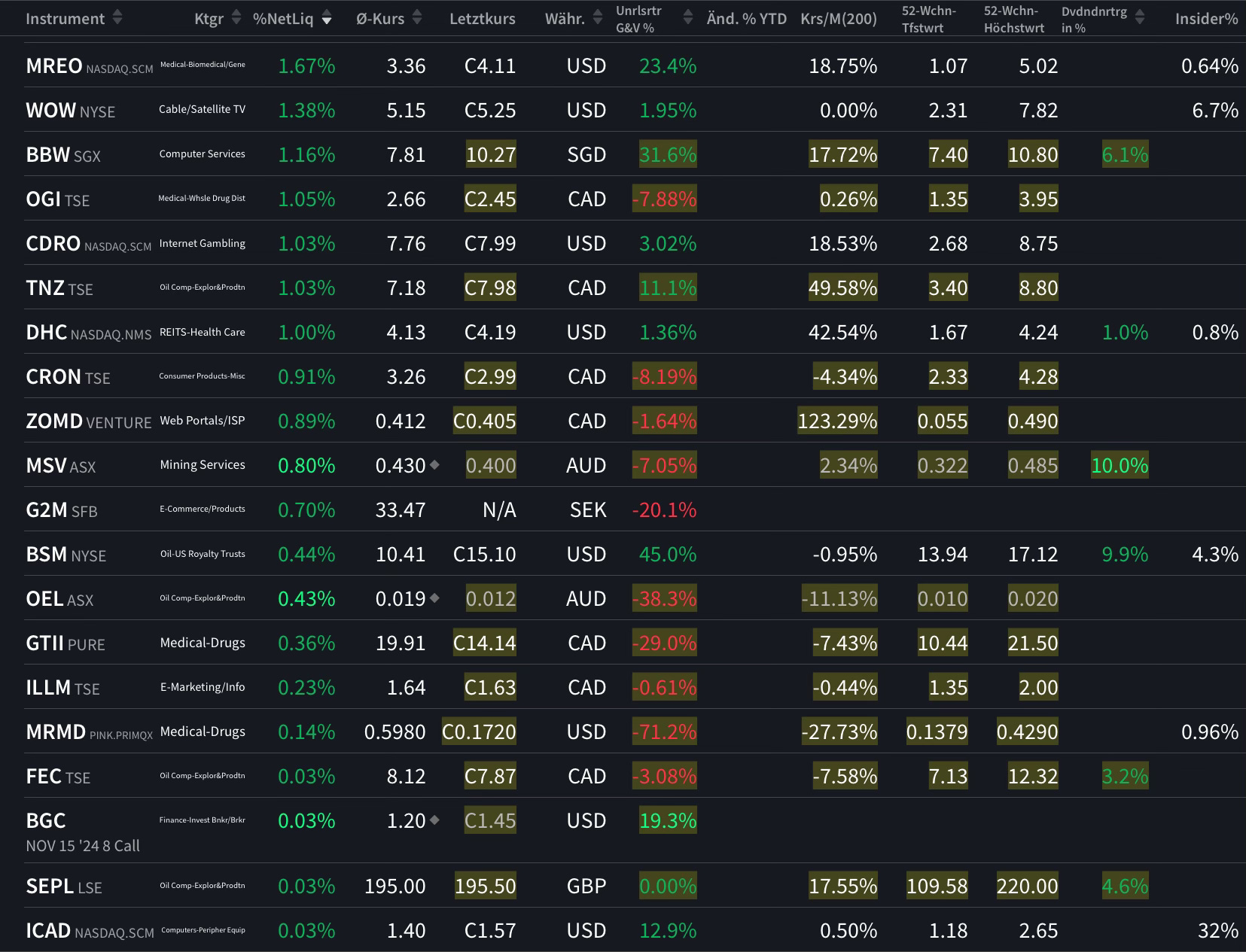Click the Insider% column header
Viewport: 1246px width, 952px height.
point(1206,18)
